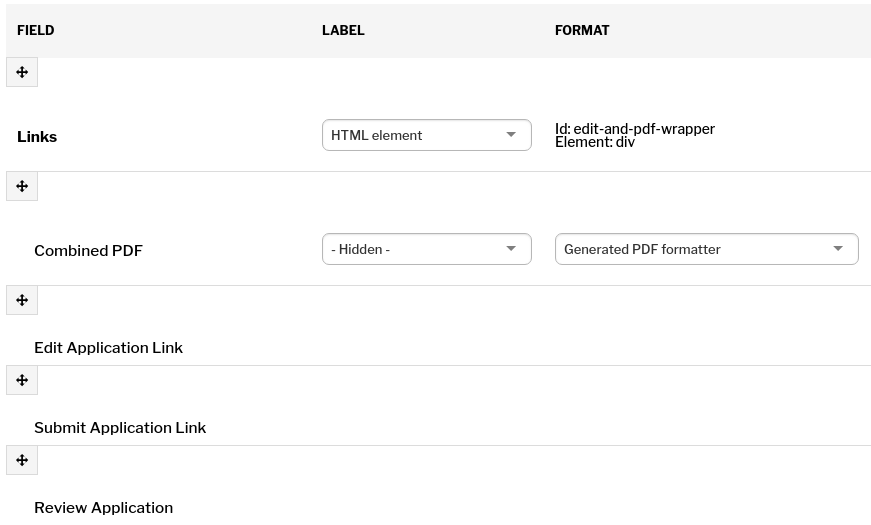The height and width of the screenshot is (525, 871).
Task: Click the FIELD column header
Action: pyautogui.click(x=36, y=31)
